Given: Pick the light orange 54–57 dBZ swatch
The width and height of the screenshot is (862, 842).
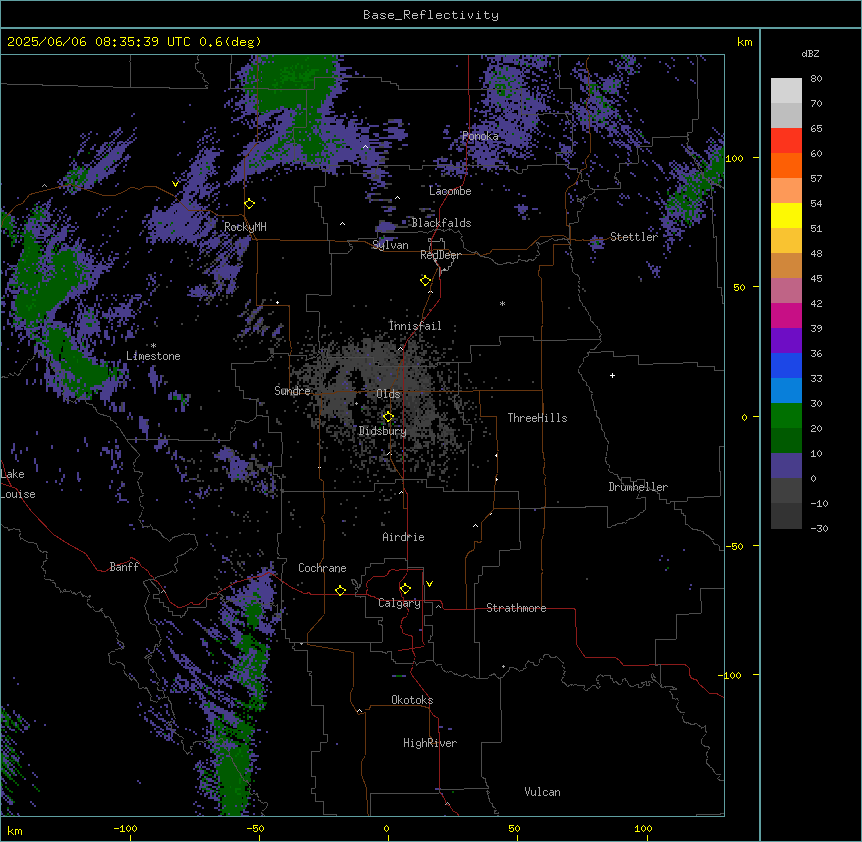Looking at the screenshot, I should (x=786, y=190).
